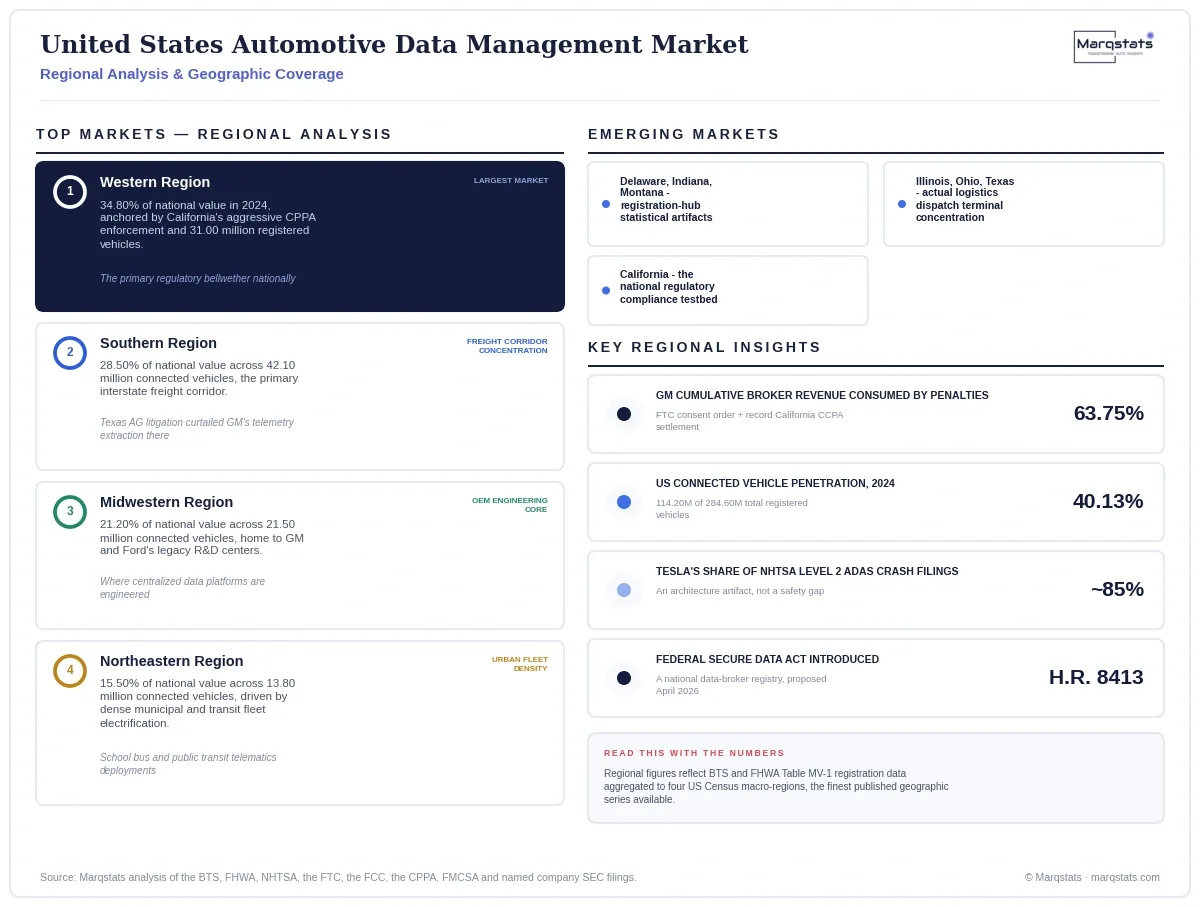Click 'Where centralized data platforms are engineered' note
The height and width of the screenshot is (907, 1200).
183,588
